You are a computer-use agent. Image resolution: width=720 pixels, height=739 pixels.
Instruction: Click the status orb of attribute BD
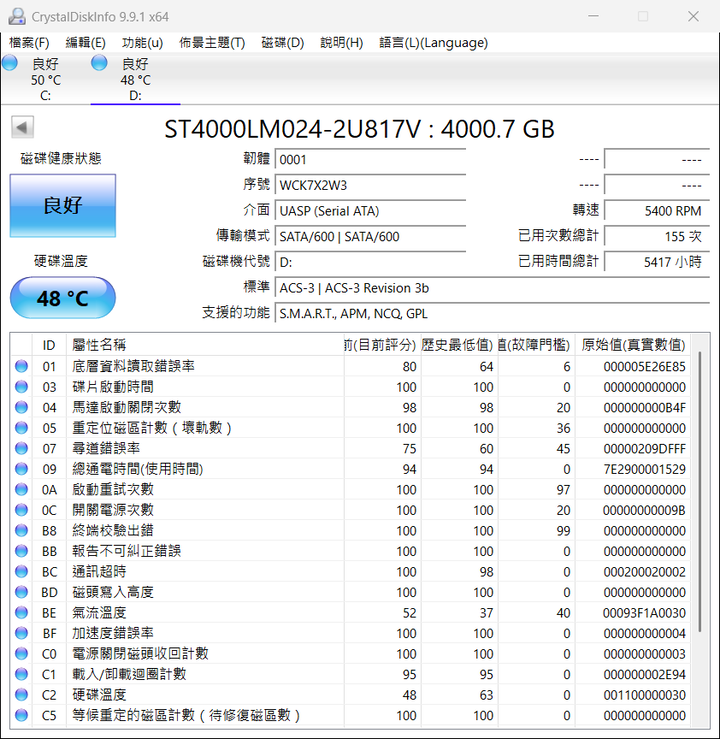pyautogui.click(x=21, y=592)
